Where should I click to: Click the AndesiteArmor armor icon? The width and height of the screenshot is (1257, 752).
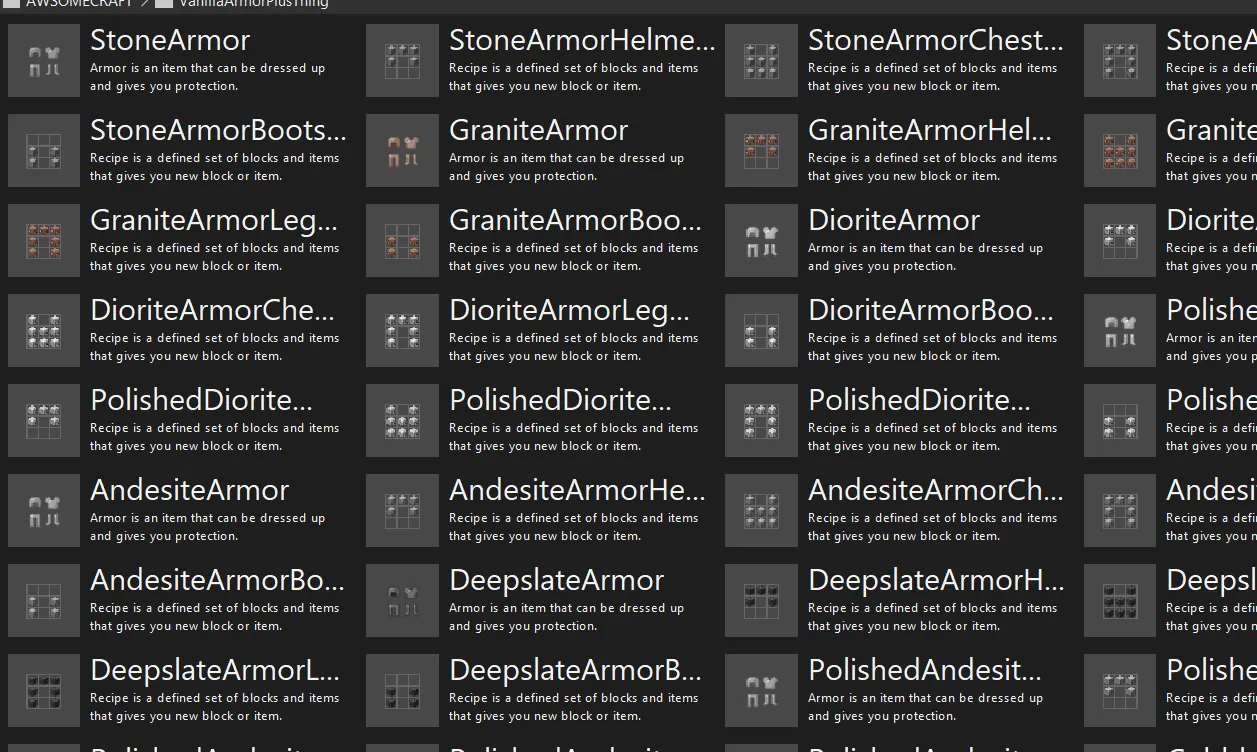[x=44, y=511]
